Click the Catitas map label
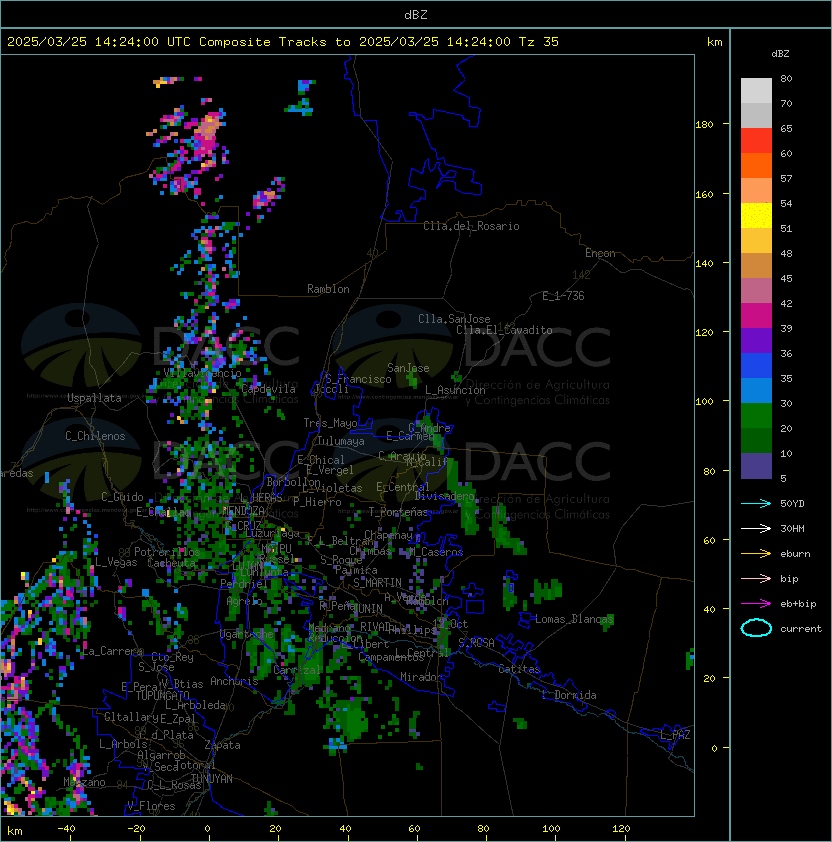Image resolution: width=832 pixels, height=842 pixels. pyautogui.click(x=519, y=669)
